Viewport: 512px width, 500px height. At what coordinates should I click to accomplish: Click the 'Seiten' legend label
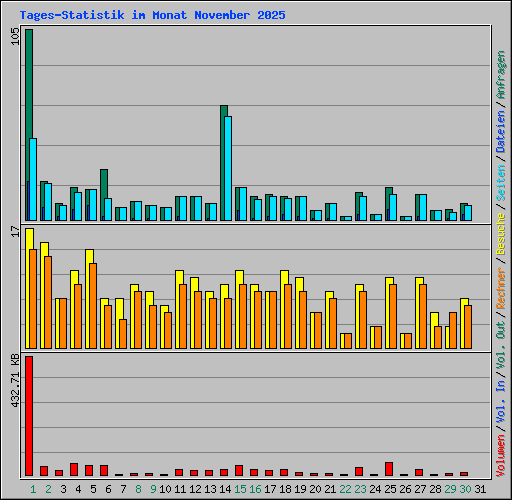coord(501,183)
